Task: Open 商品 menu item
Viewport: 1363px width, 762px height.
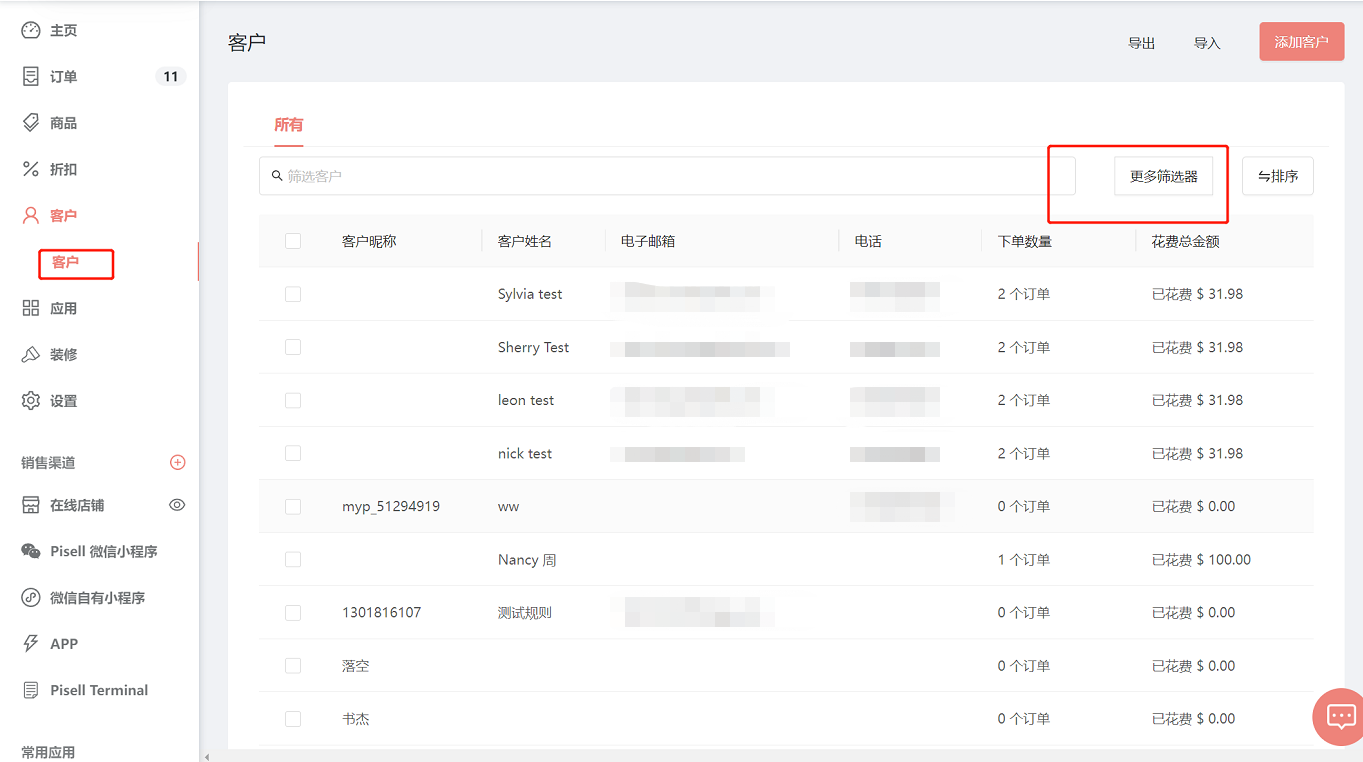Action: tap(64, 122)
